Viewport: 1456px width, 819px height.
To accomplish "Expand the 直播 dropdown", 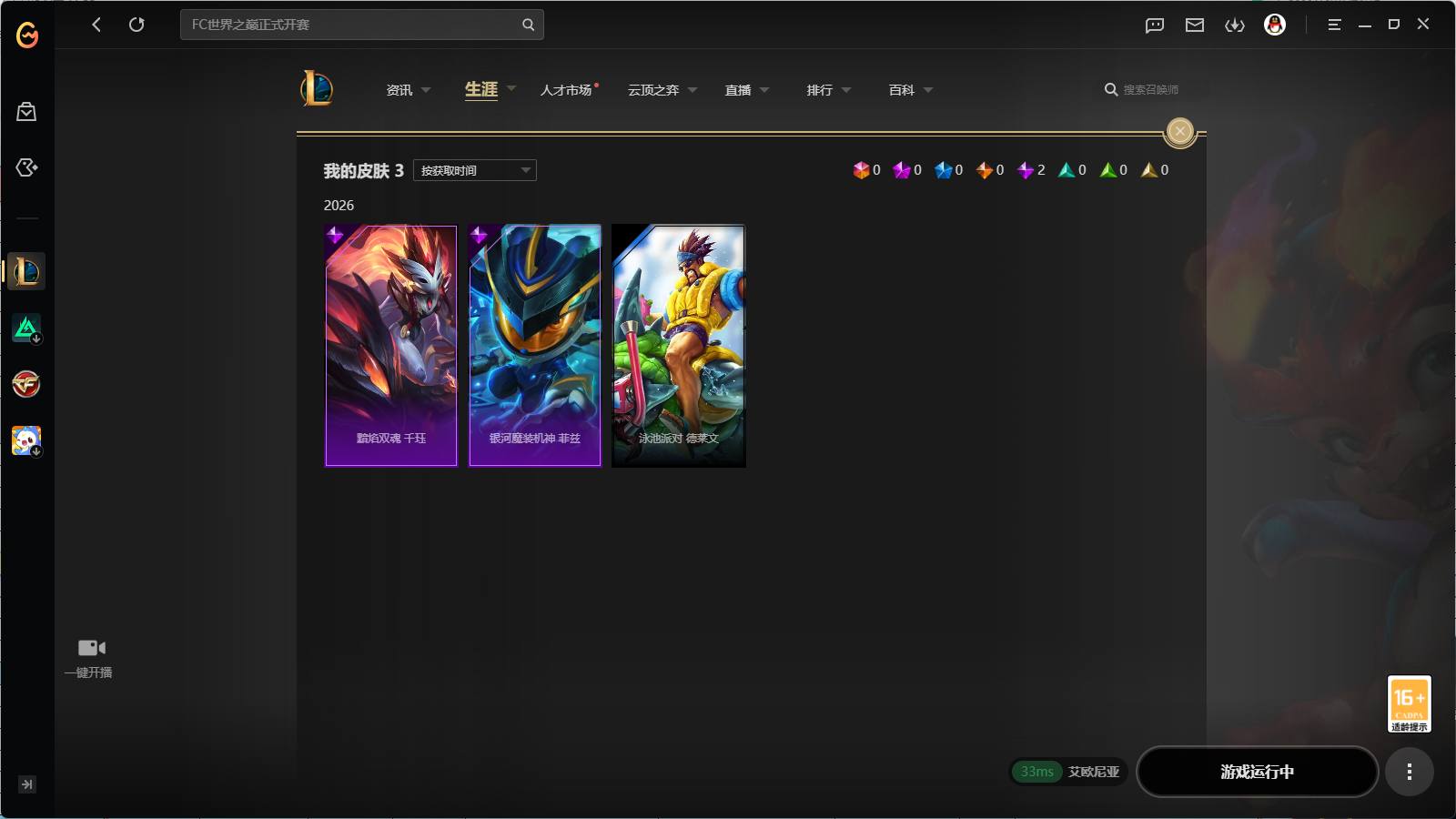I will (764, 90).
